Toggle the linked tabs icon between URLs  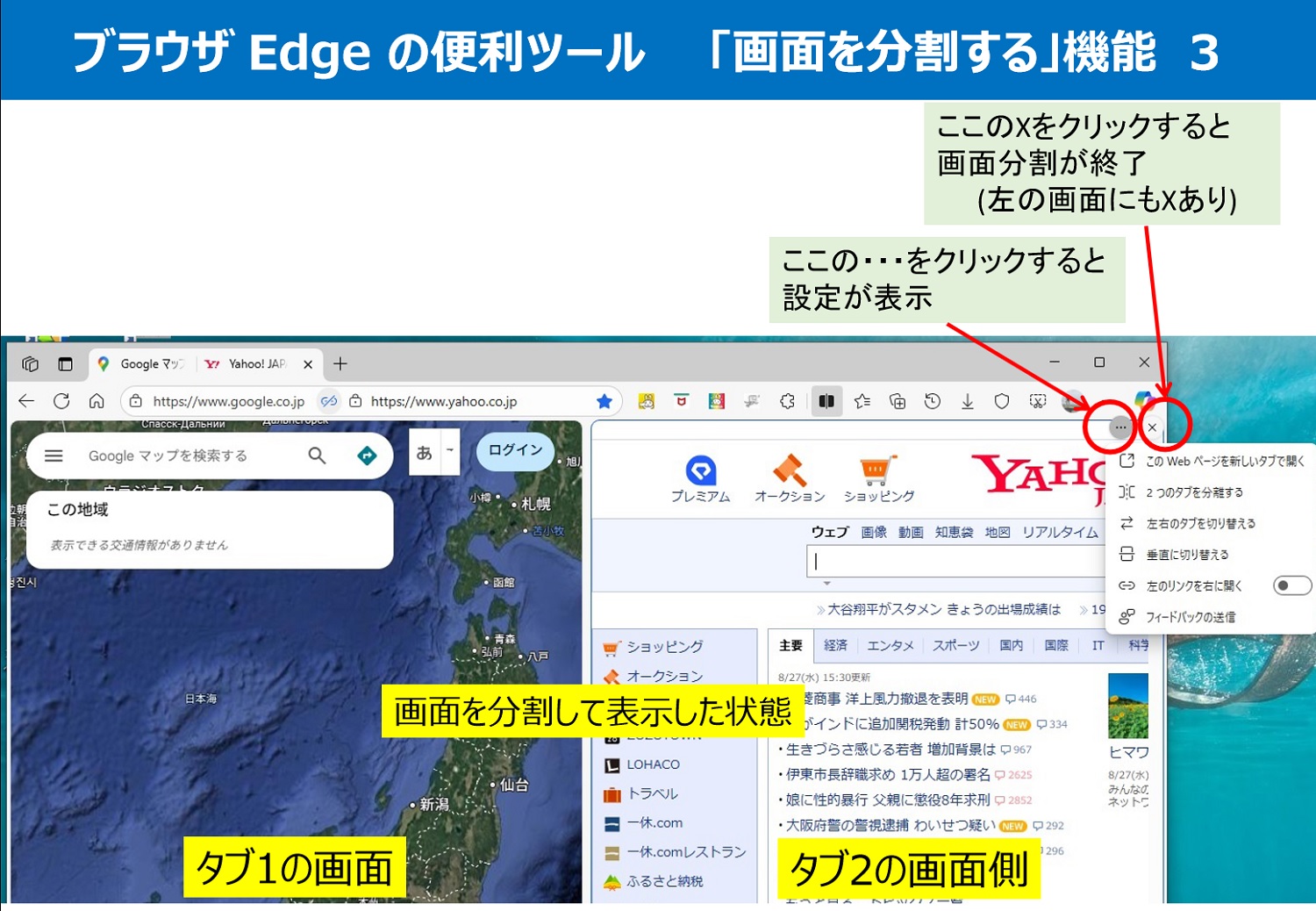(x=329, y=401)
